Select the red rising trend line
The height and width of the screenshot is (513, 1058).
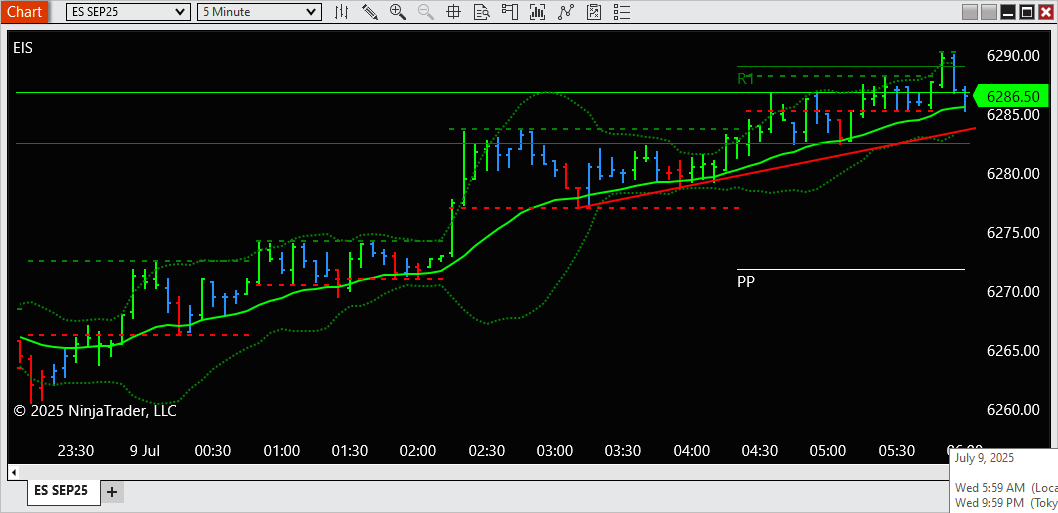(776, 167)
